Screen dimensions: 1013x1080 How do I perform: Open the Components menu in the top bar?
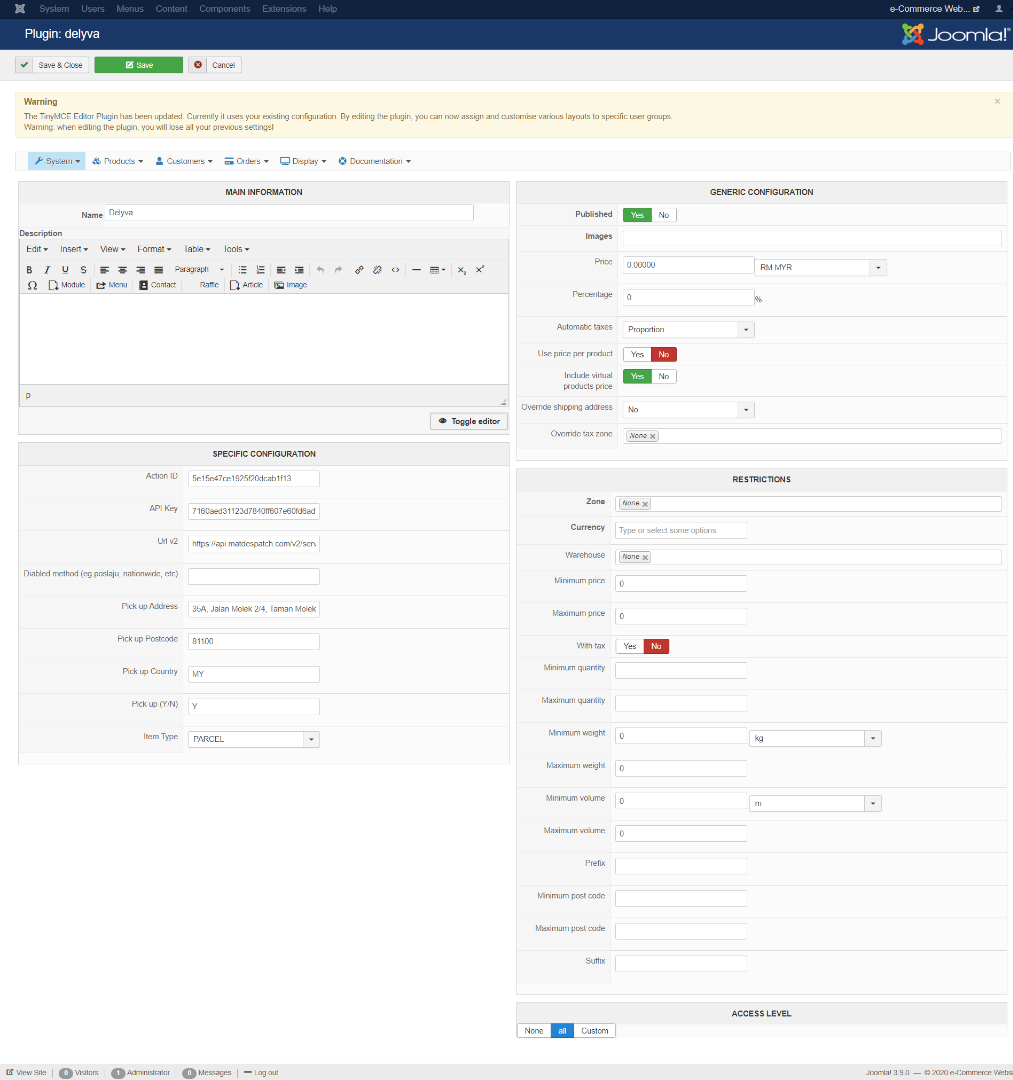[224, 9]
